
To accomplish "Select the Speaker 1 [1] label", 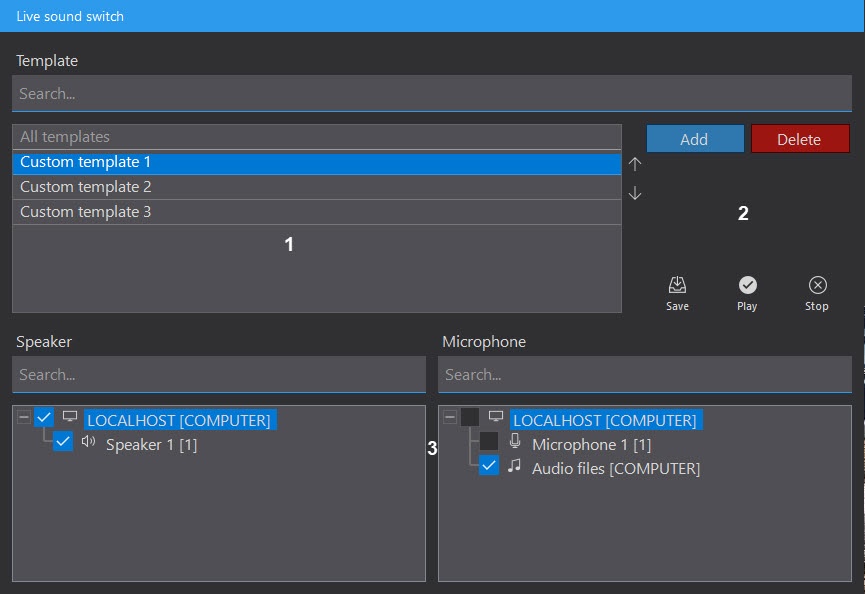I will pyautogui.click(x=151, y=445).
